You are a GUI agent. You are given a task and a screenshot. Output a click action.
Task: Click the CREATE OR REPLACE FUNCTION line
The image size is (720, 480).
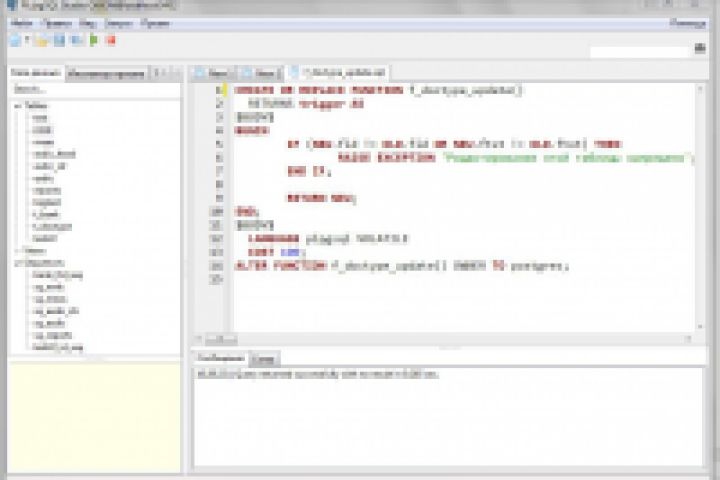(378, 90)
